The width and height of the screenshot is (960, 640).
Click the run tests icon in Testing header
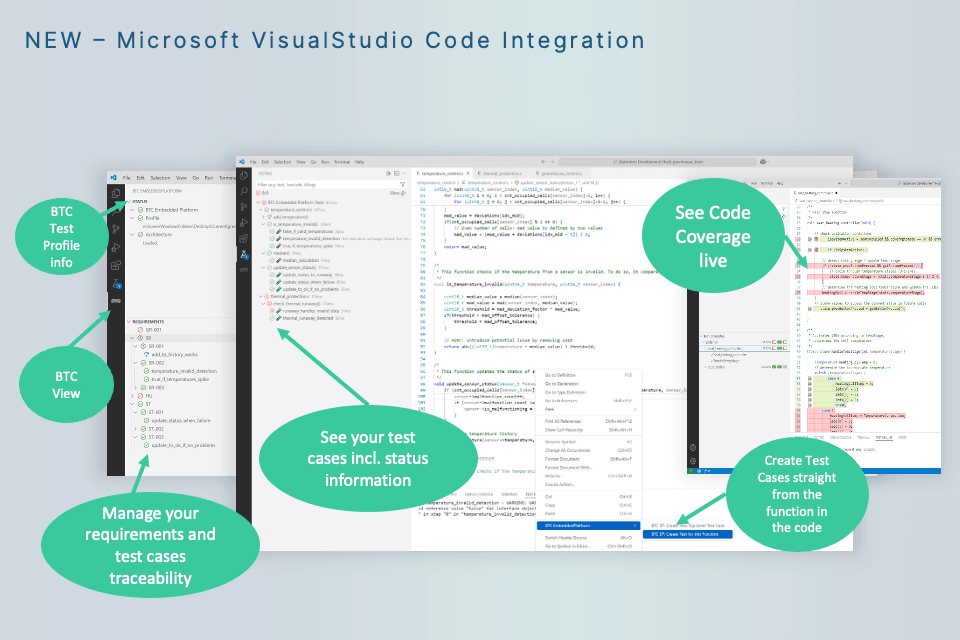coord(388,173)
